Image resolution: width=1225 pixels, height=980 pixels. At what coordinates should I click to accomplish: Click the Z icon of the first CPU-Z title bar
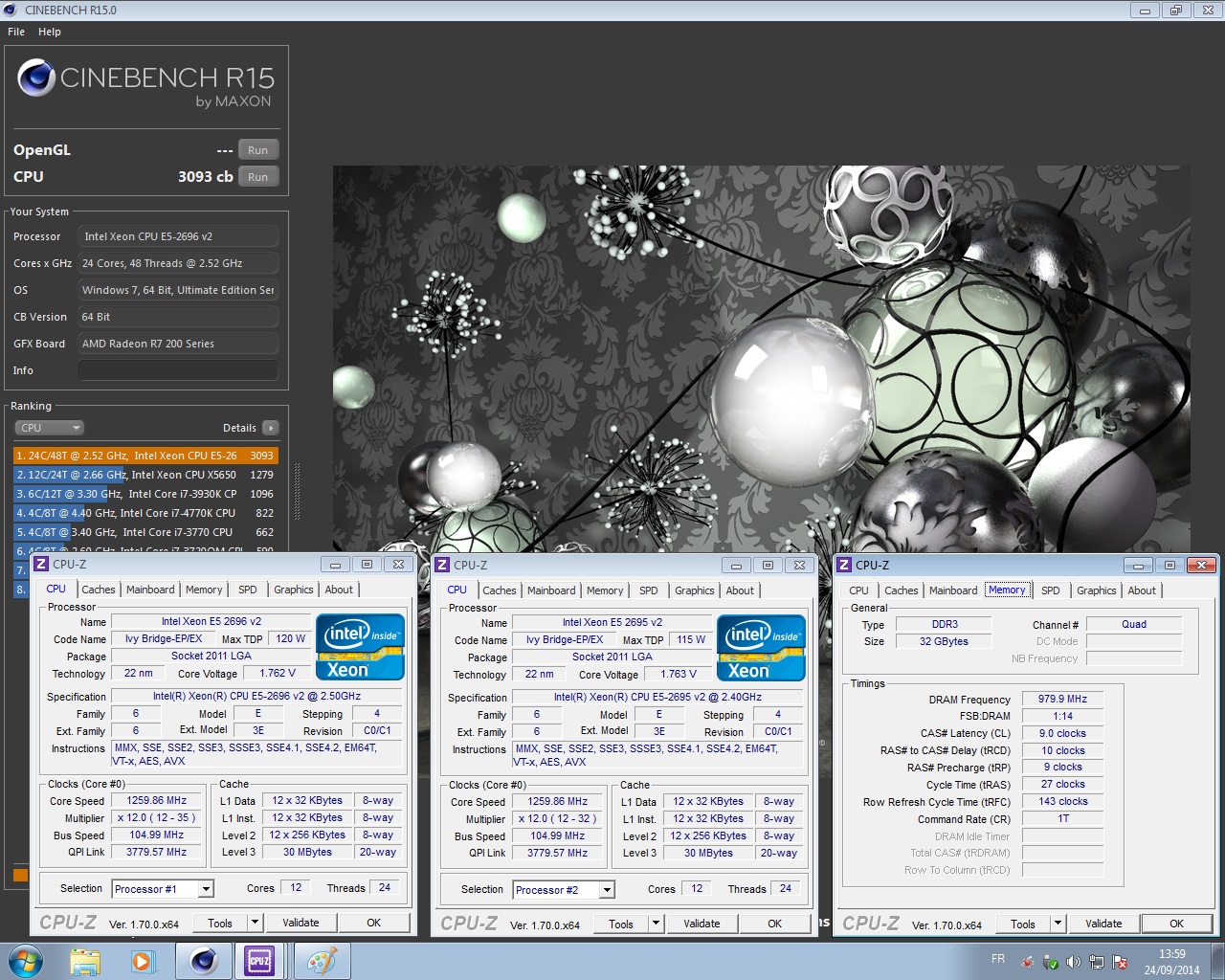click(x=41, y=564)
